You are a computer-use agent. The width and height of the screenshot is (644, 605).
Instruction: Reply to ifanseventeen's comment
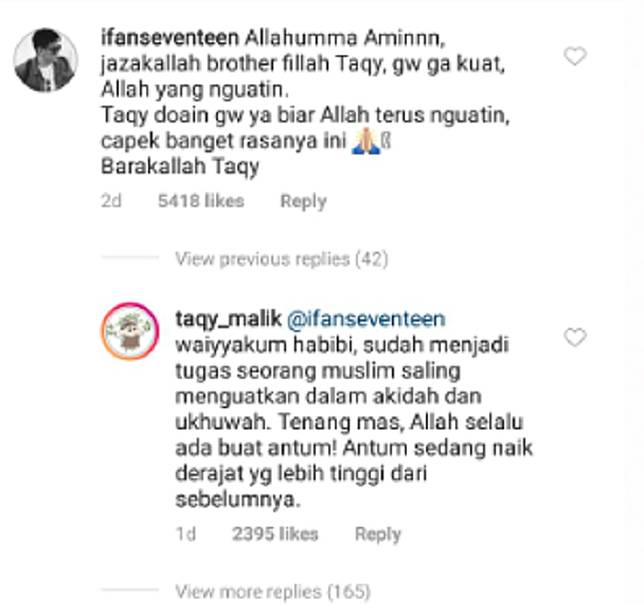[303, 201]
